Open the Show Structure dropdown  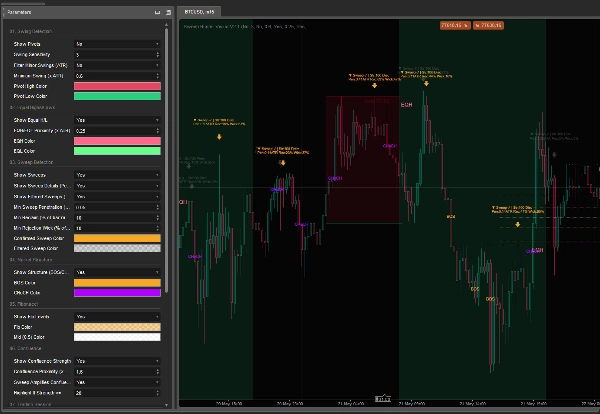click(x=117, y=272)
